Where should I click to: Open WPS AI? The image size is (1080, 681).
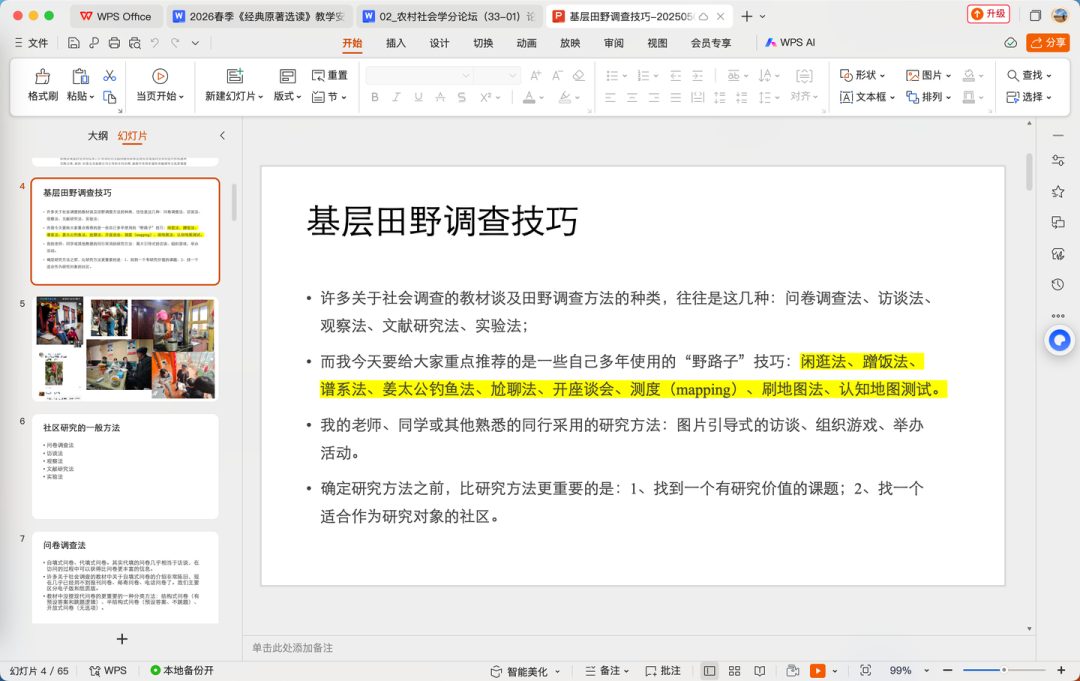pos(790,43)
